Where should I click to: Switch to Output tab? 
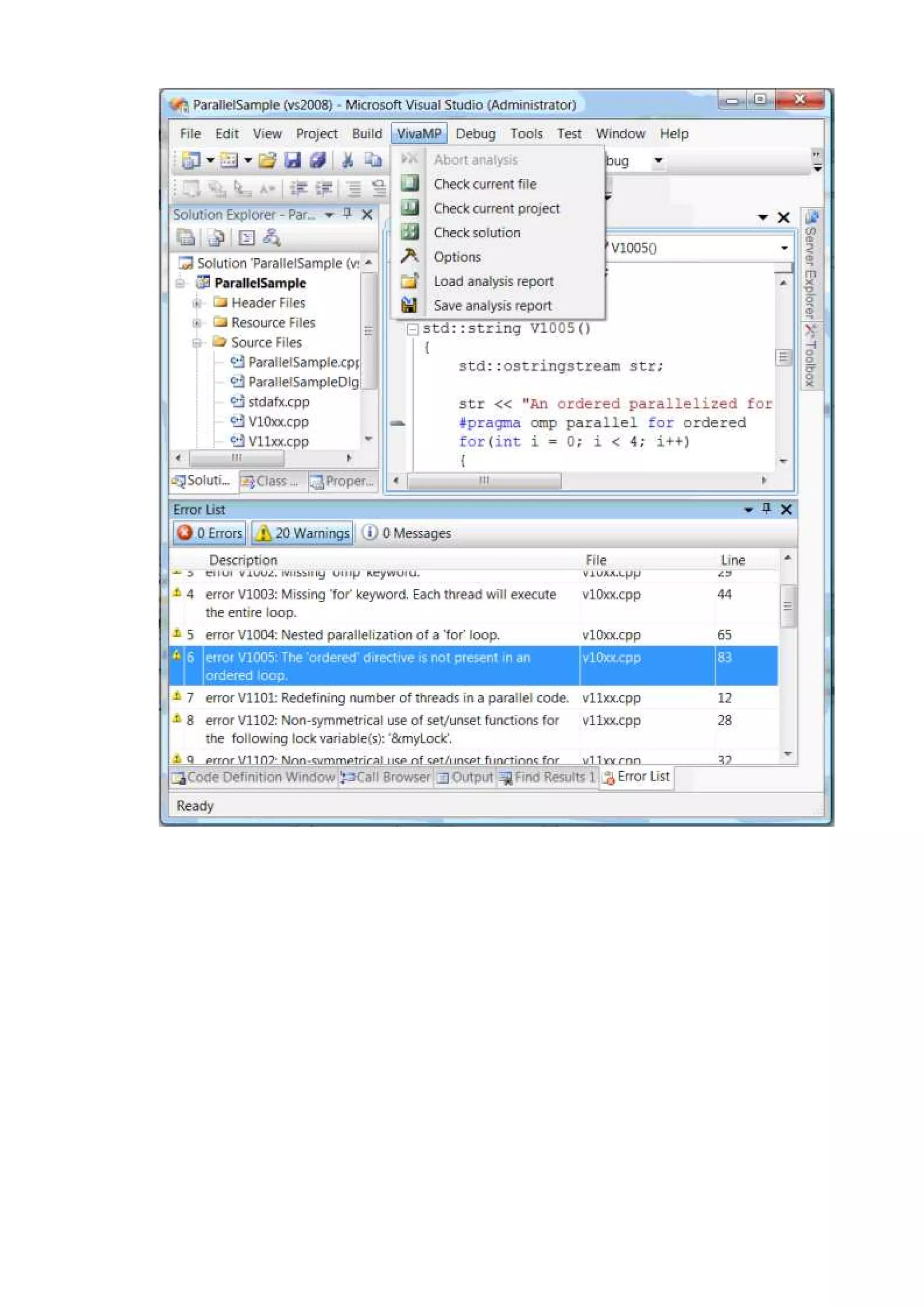(x=465, y=777)
